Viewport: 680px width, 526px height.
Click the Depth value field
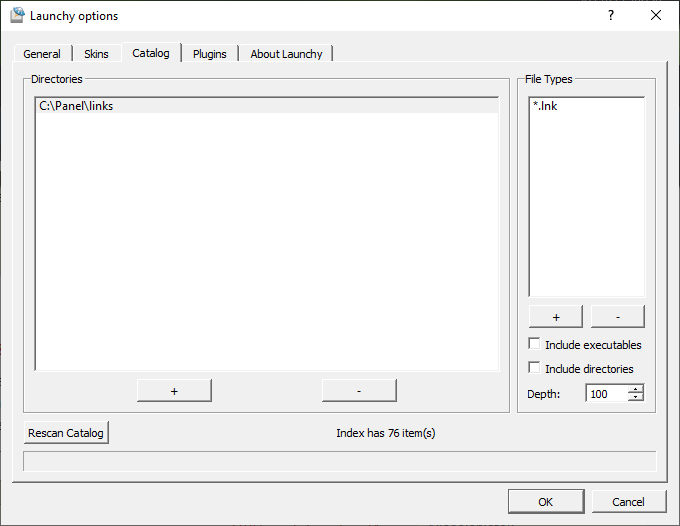coord(607,393)
